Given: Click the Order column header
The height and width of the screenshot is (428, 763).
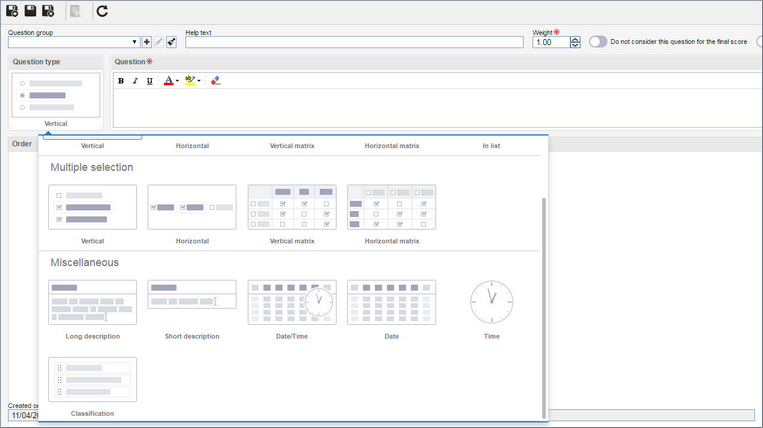Looking at the screenshot, I should point(22,144).
